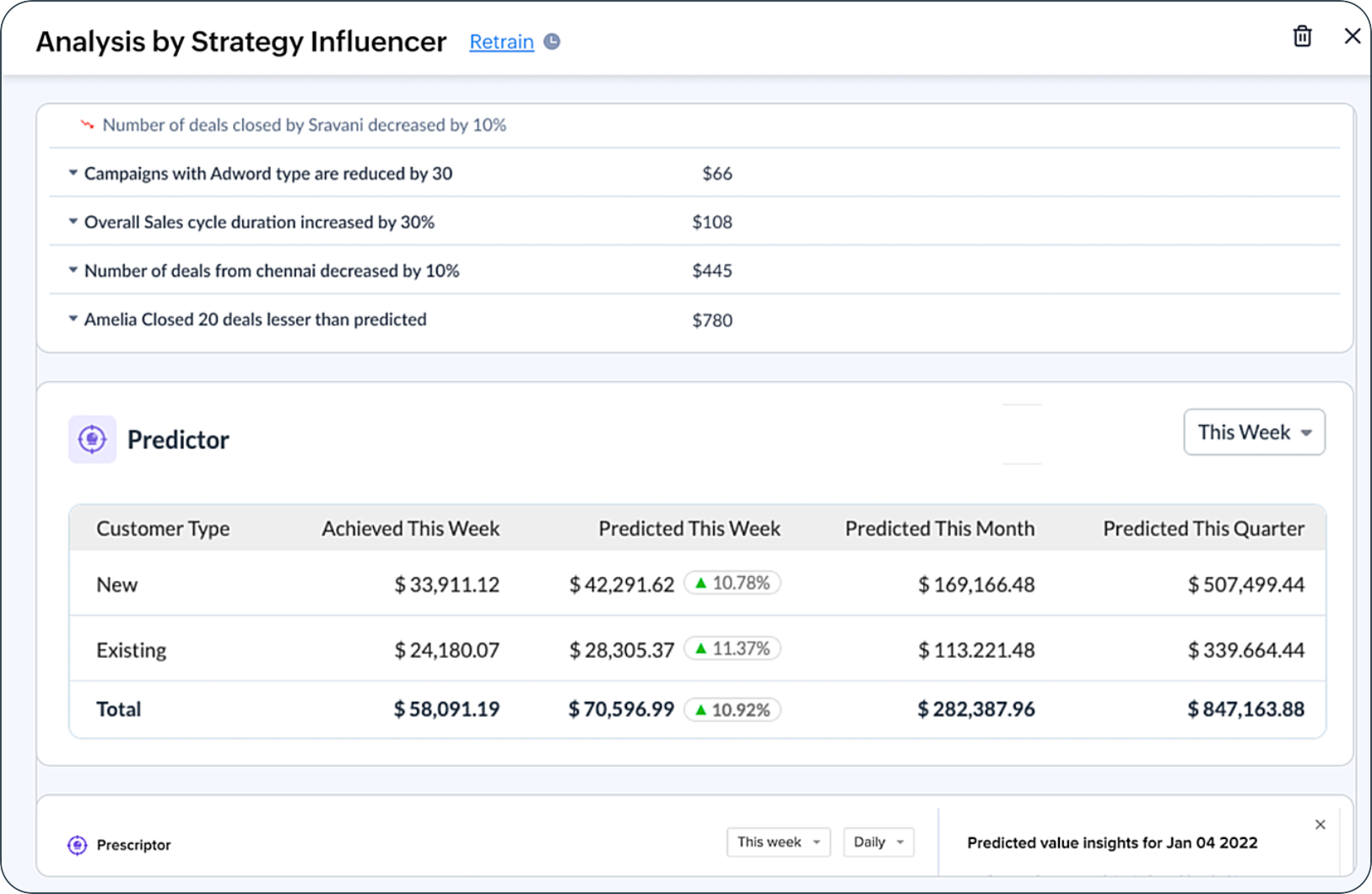Close the predicted value insights panel
The image size is (1372, 894).
(1320, 825)
